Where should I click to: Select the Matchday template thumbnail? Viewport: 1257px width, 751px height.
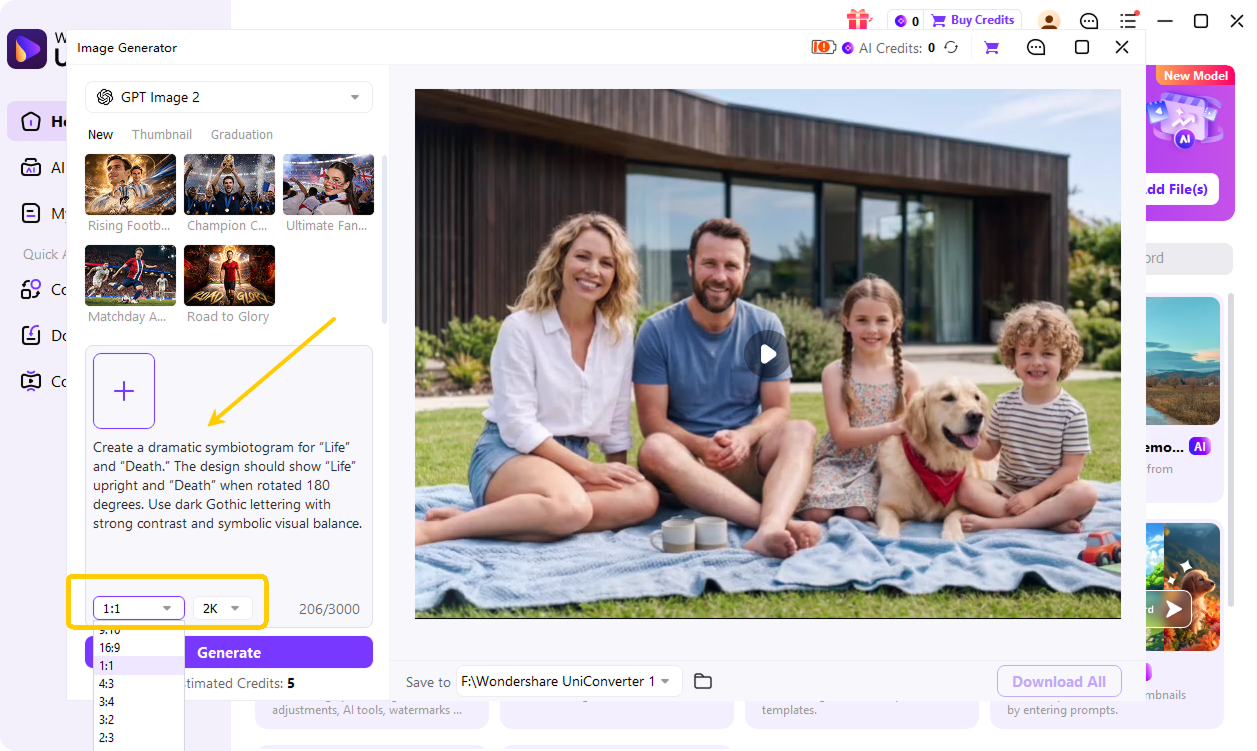pyautogui.click(x=131, y=275)
